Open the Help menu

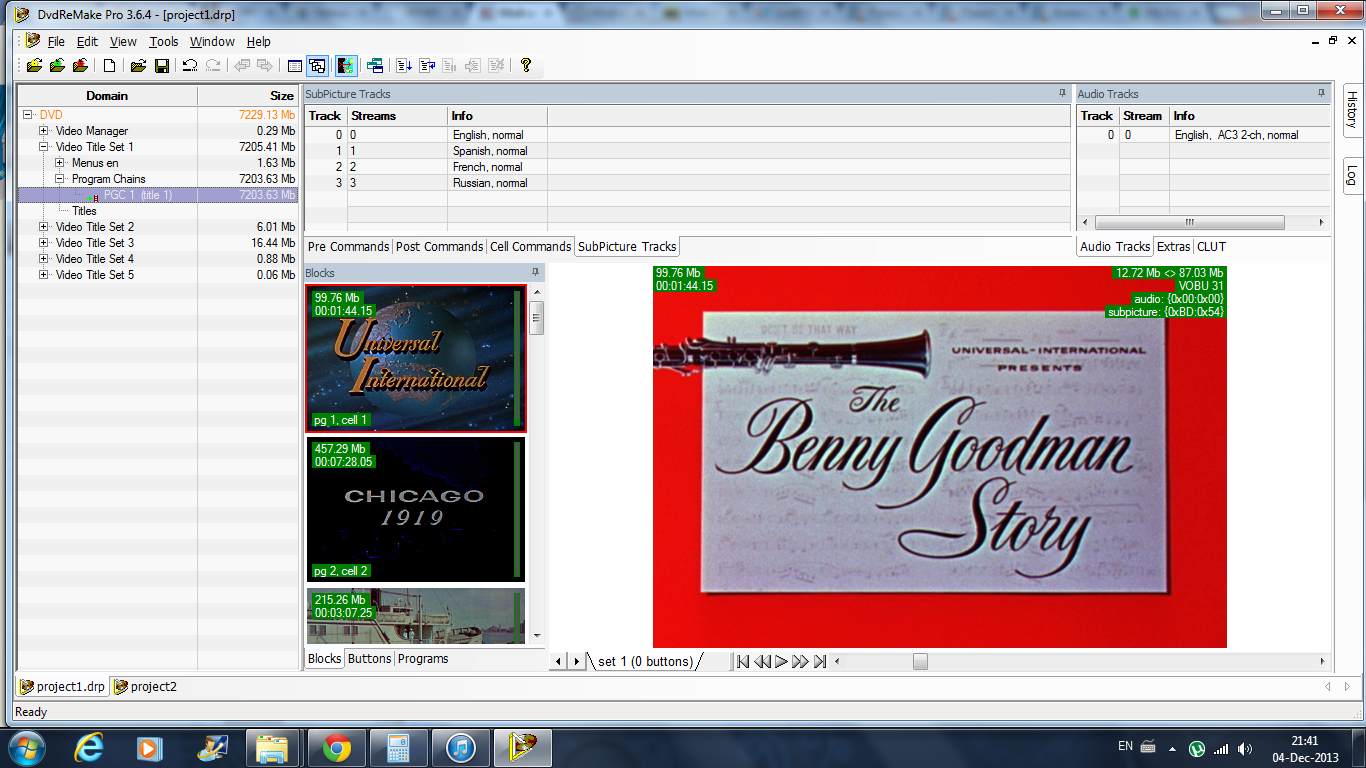(x=259, y=42)
